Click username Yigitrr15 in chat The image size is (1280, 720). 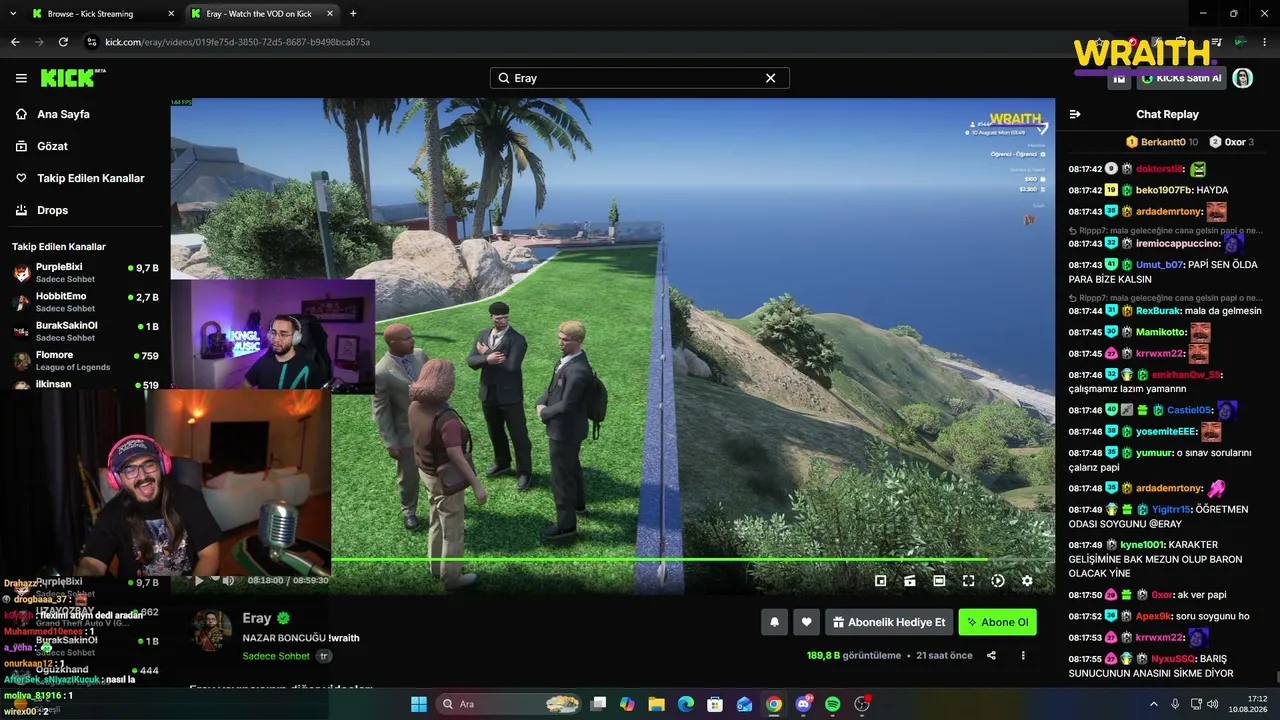tap(1173, 509)
